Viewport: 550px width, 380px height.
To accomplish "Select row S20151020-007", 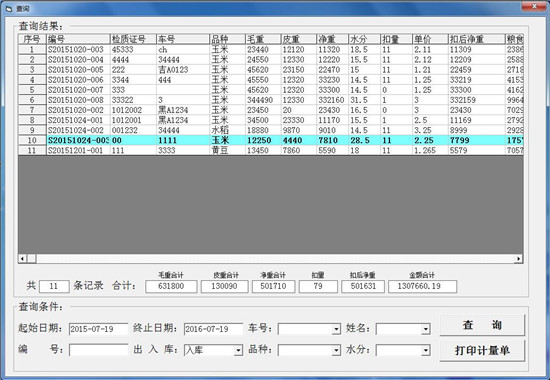I will coord(270,90).
